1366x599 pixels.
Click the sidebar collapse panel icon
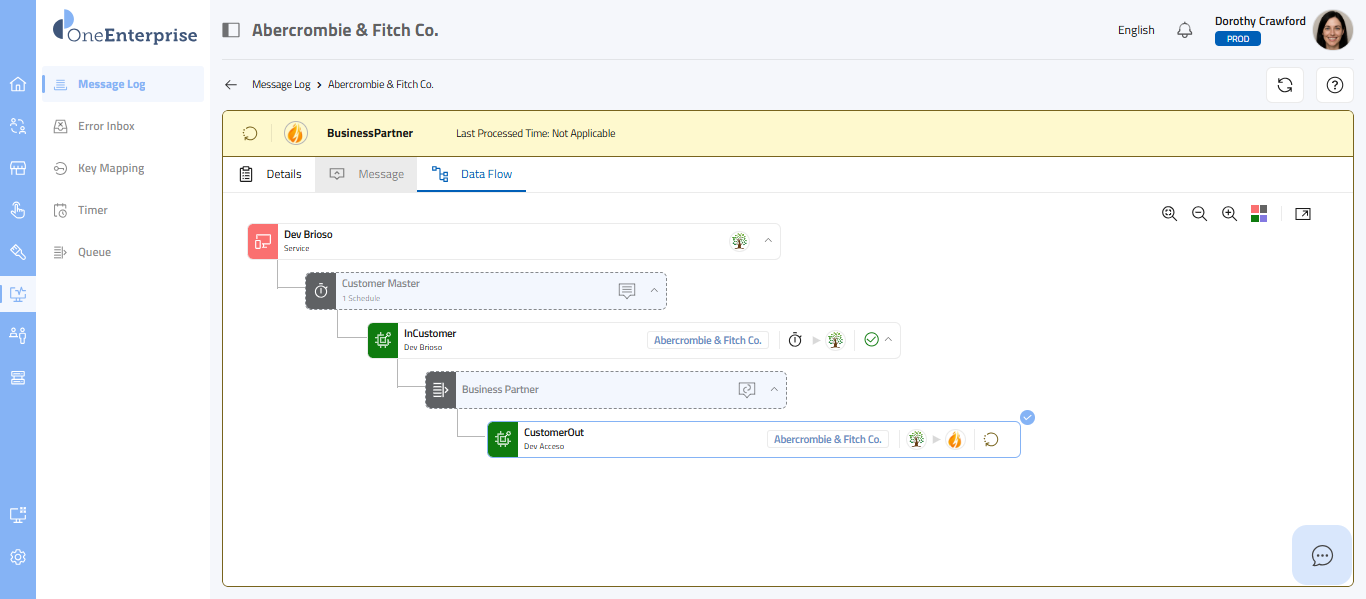(x=231, y=30)
